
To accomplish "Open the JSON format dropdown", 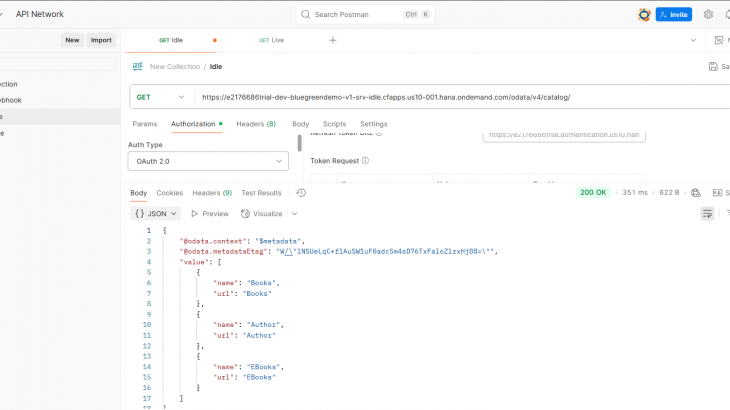I will [155, 214].
